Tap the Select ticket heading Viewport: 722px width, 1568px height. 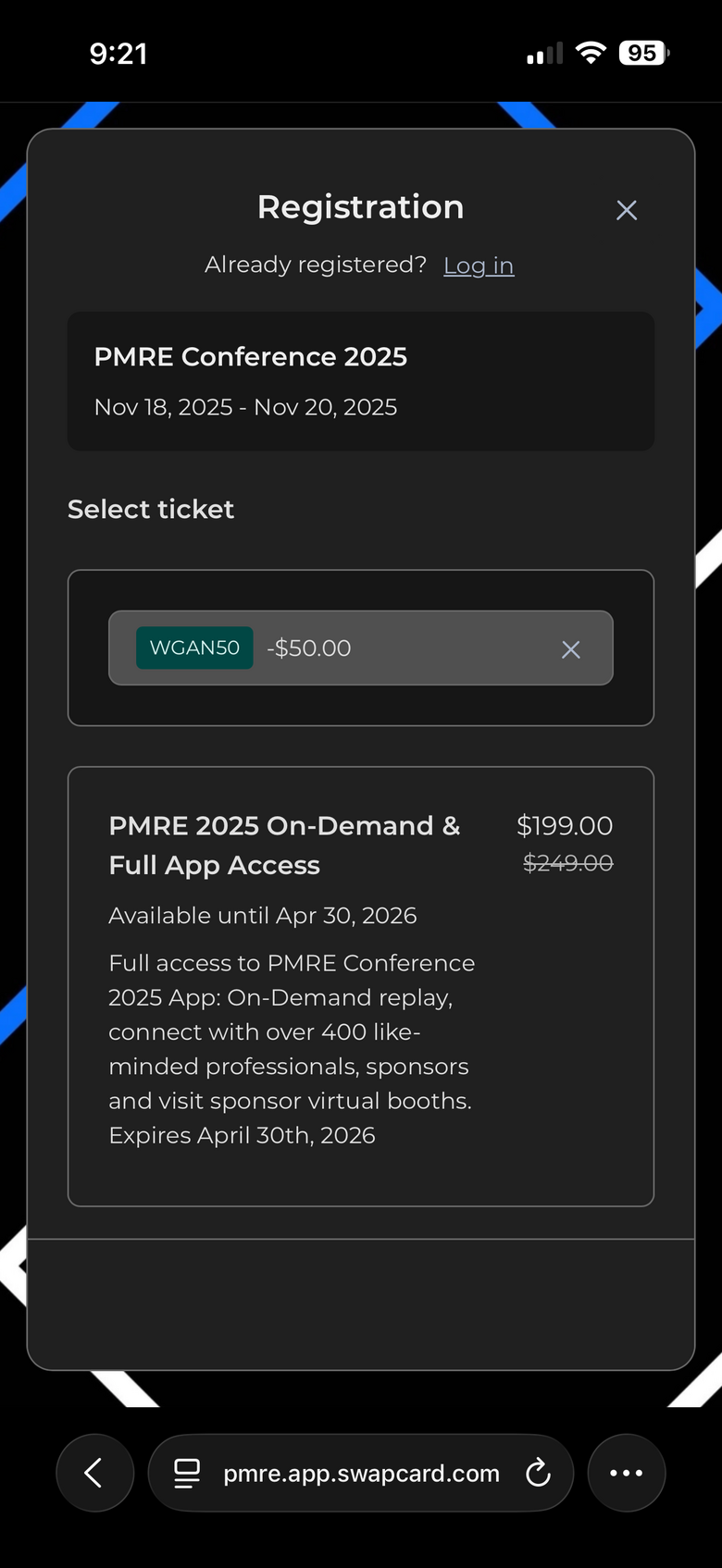click(151, 509)
